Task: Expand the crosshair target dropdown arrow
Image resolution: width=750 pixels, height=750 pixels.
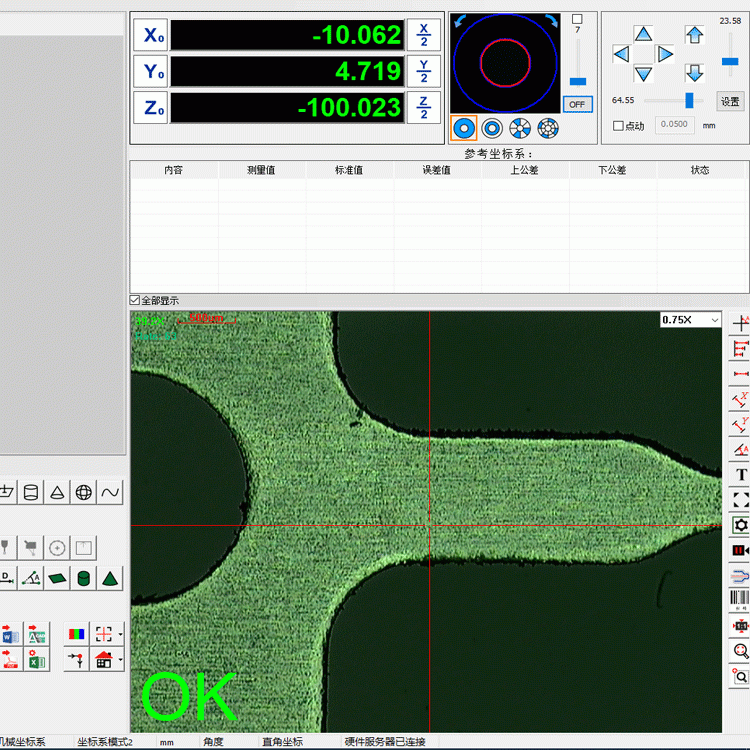Action: coord(120,634)
